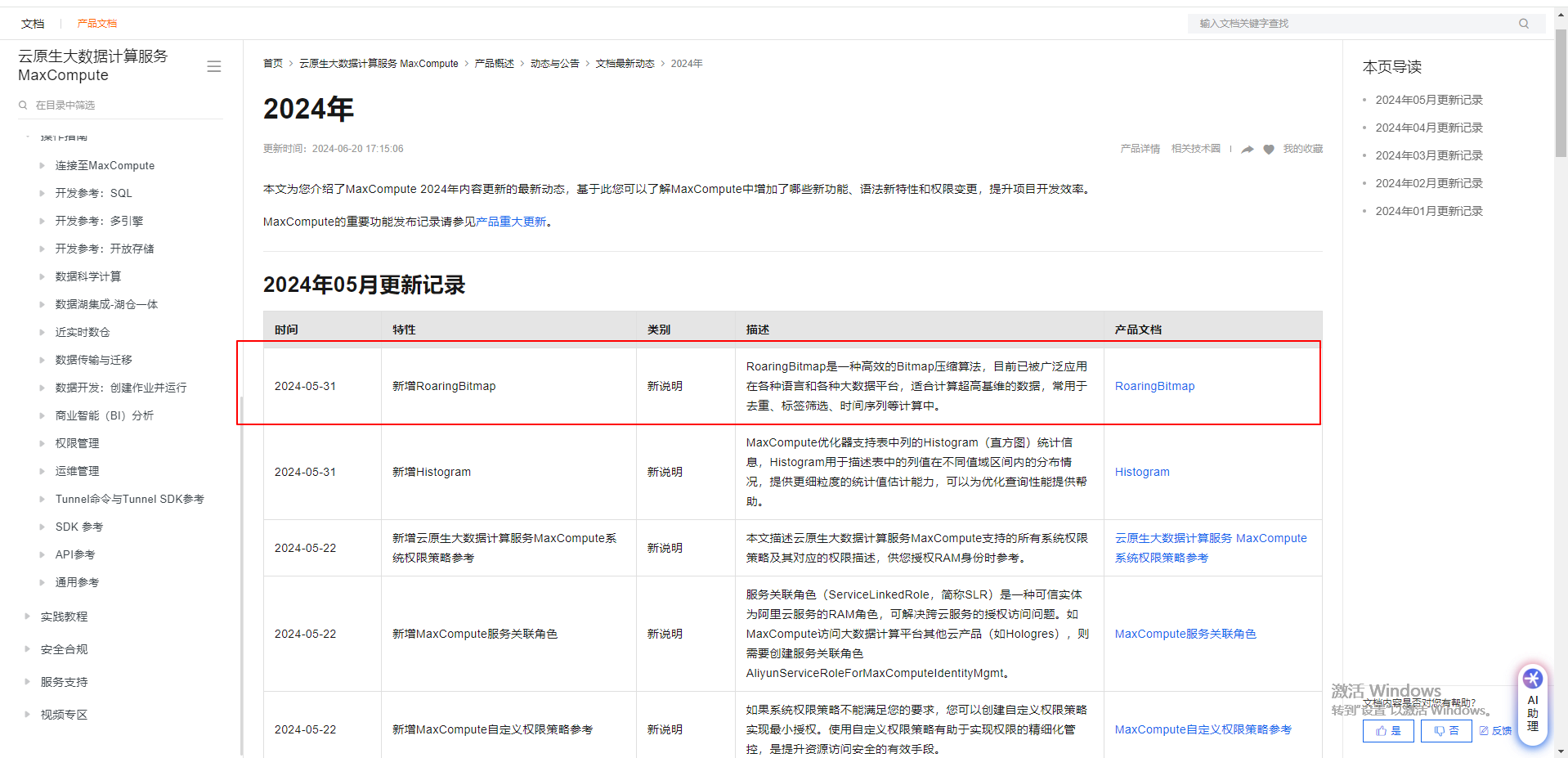This screenshot has width=1568, height=758.
Task: Open 相关技术圈 link
Action: tap(1196, 149)
